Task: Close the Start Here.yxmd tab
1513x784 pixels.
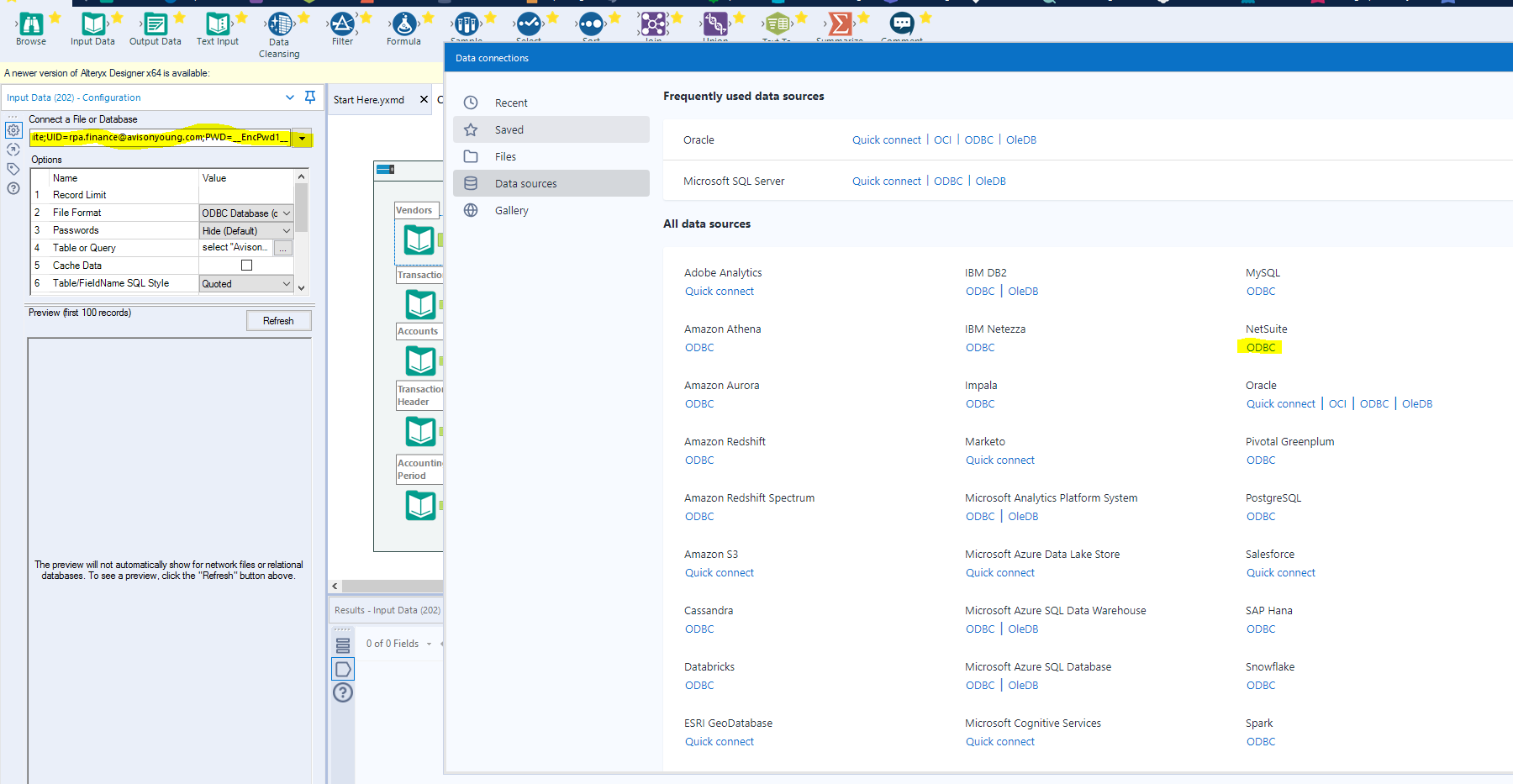Action: [x=424, y=100]
